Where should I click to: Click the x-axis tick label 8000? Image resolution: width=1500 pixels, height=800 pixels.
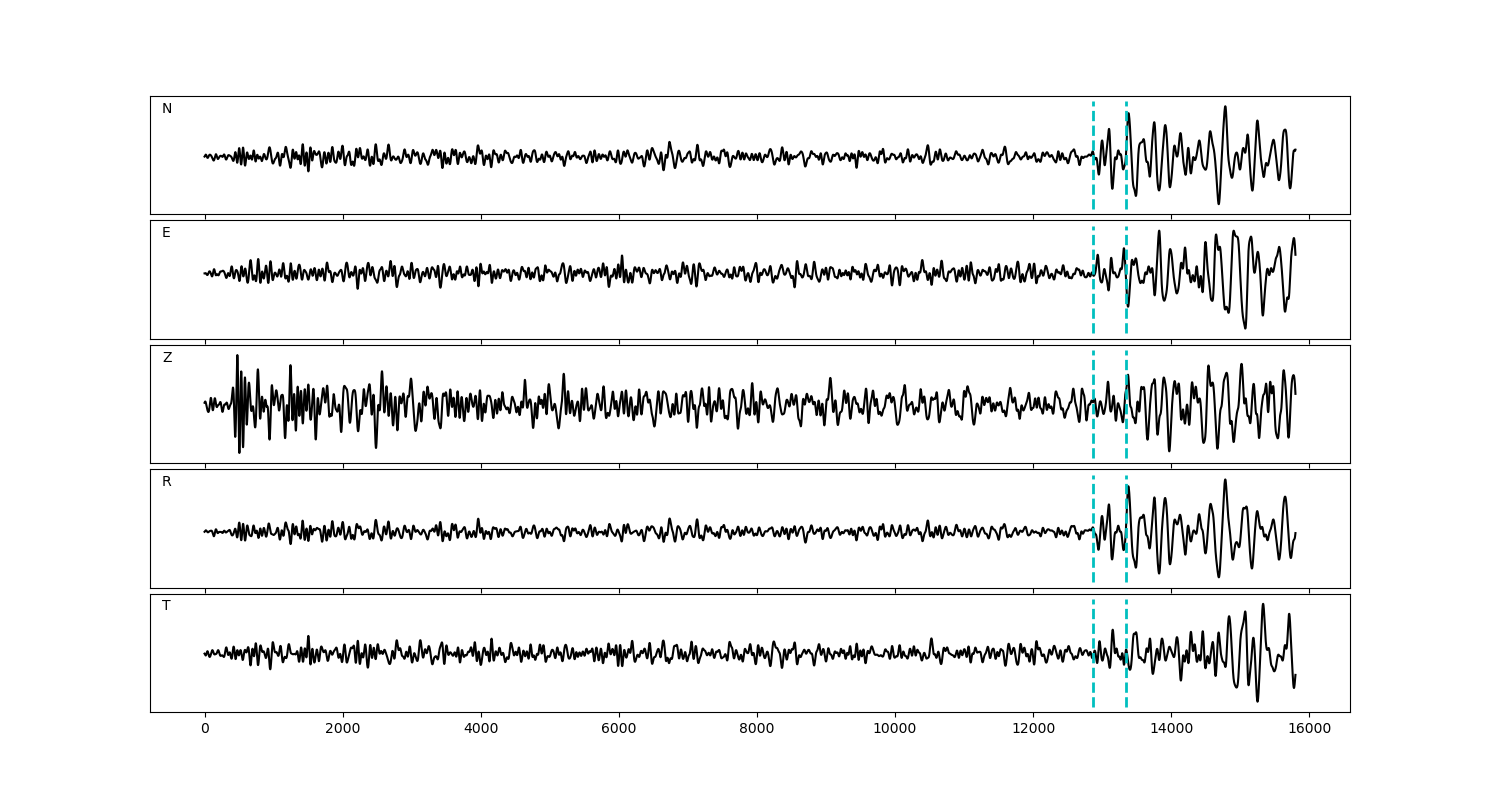757,730
